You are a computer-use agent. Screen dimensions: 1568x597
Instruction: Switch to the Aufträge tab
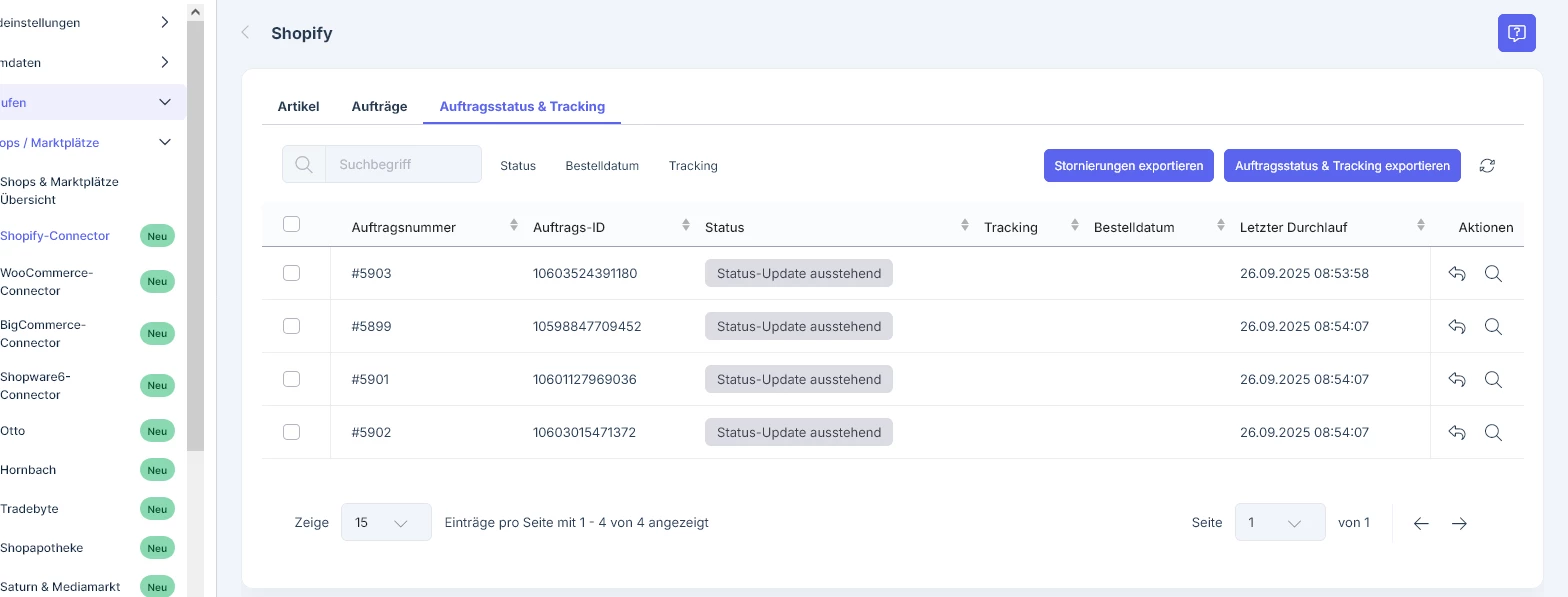point(379,106)
